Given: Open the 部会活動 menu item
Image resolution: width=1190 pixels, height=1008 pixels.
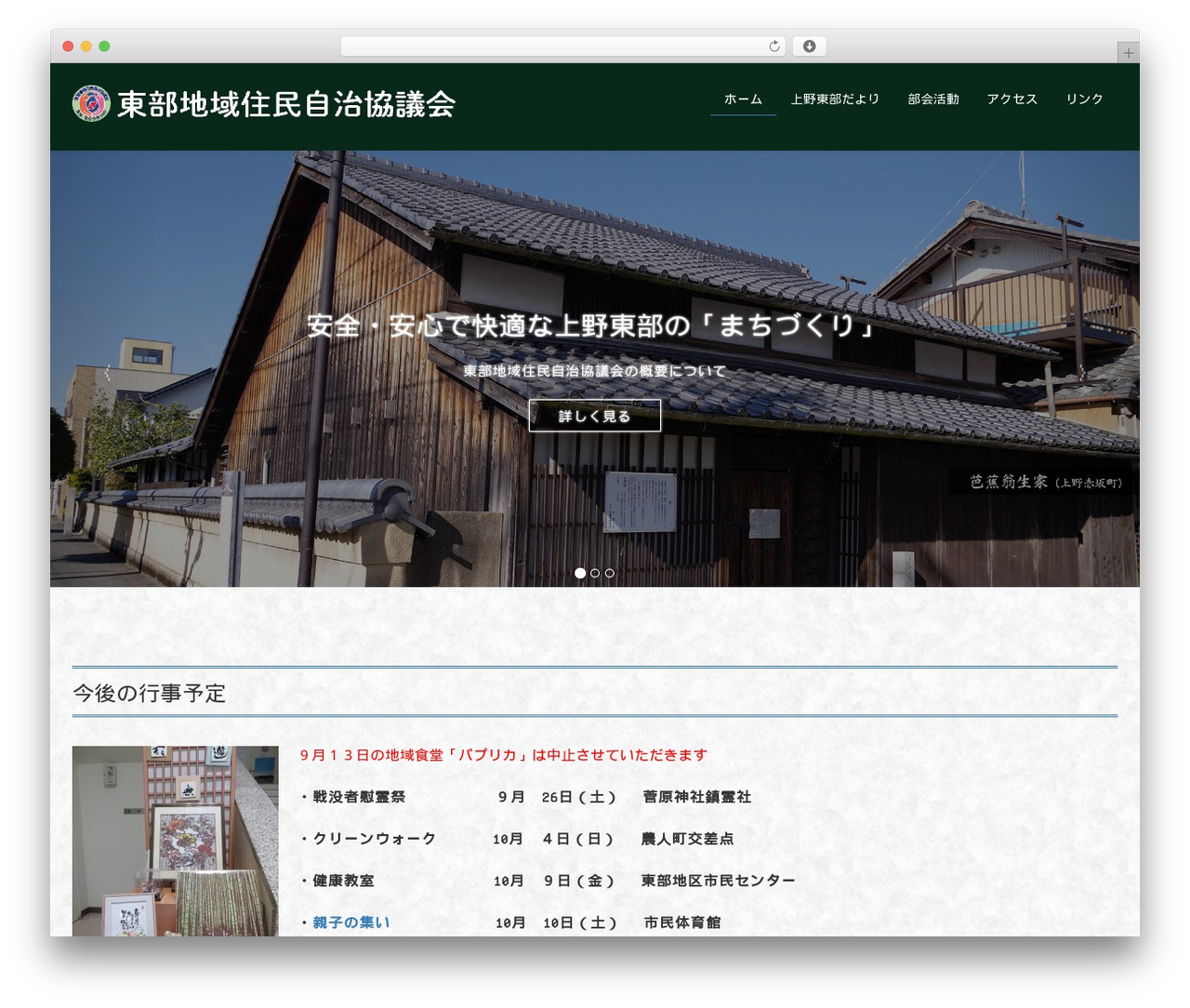Looking at the screenshot, I should pos(933,99).
